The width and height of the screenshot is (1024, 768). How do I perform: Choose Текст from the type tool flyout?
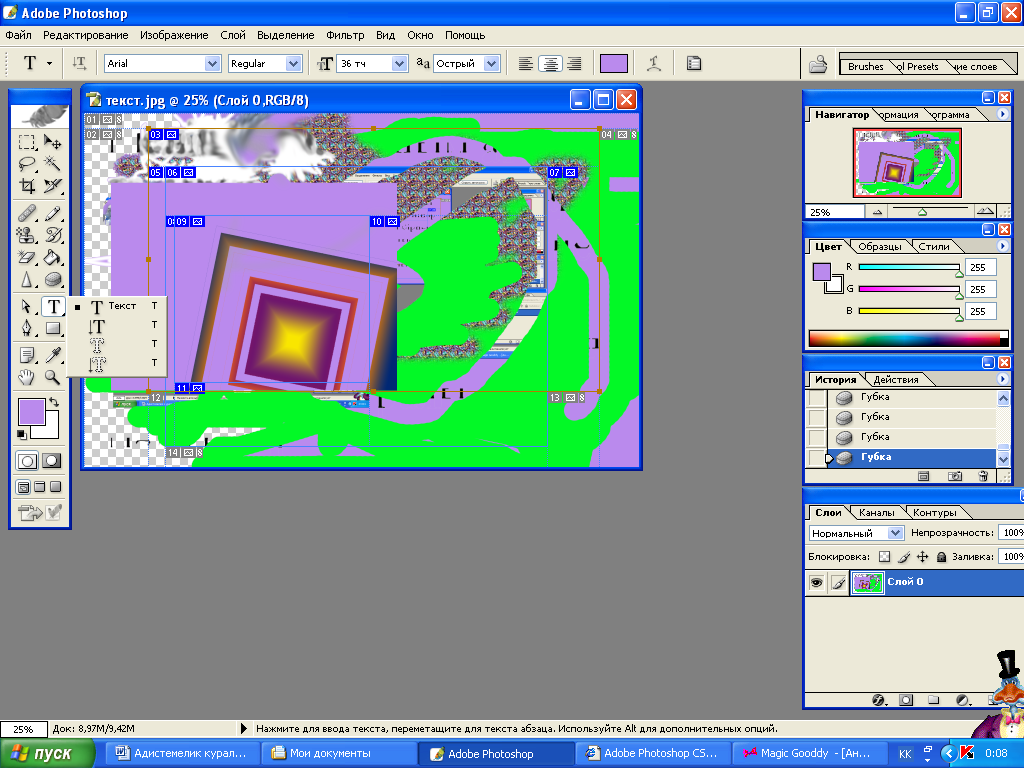pyautogui.click(x=117, y=306)
